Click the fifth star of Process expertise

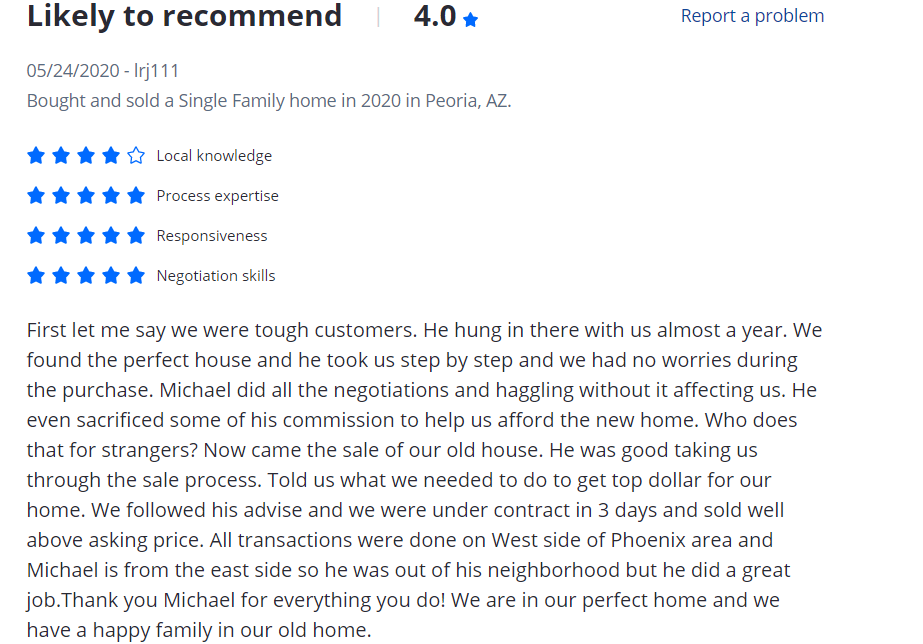(x=136, y=195)
